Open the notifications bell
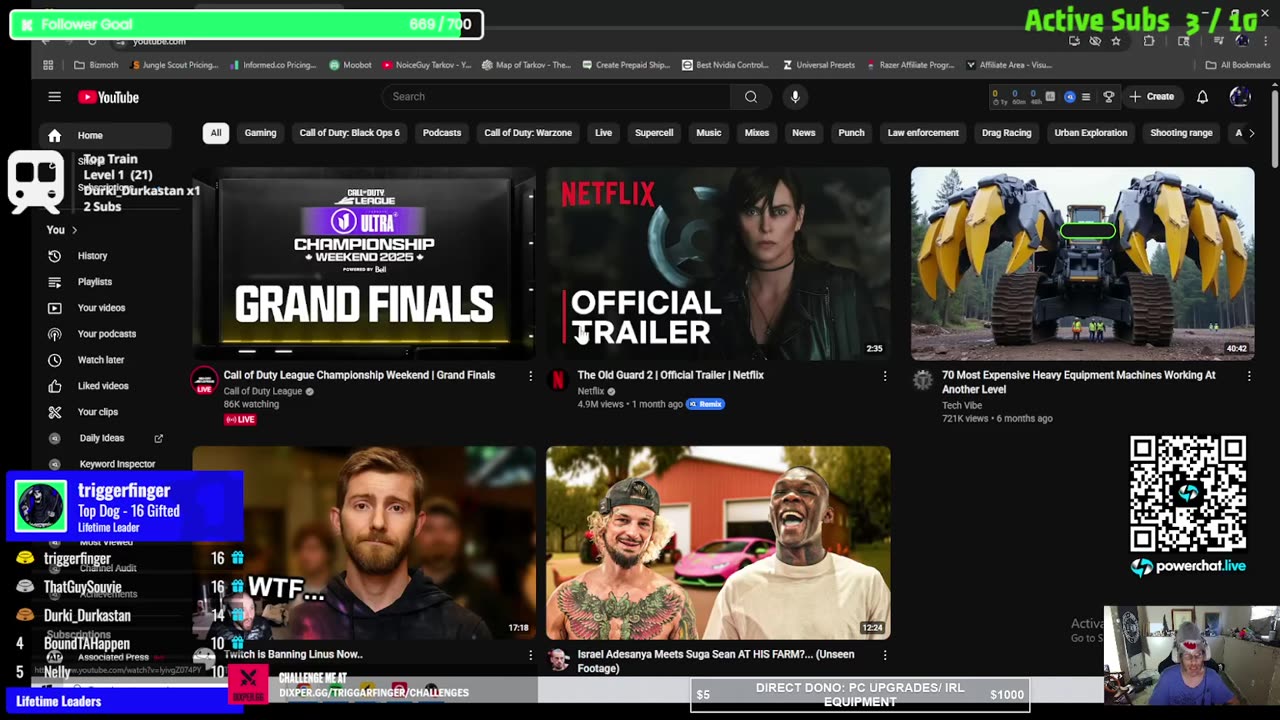Image resolution: width=1280 pixels, height=720 pixels. coord(1203,97)
